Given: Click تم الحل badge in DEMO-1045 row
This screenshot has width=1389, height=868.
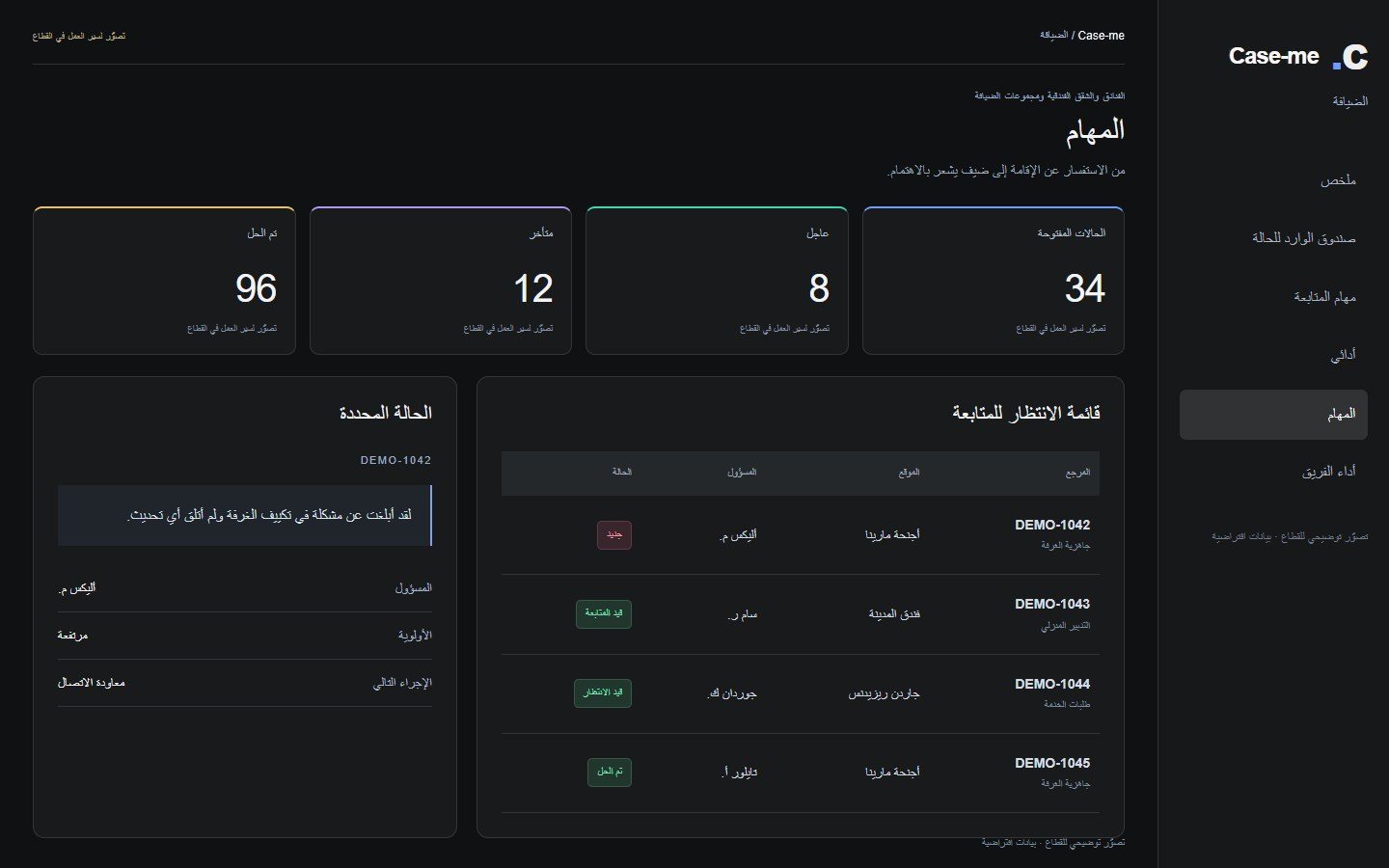Looking at the screenshot, I should [610, 773].
